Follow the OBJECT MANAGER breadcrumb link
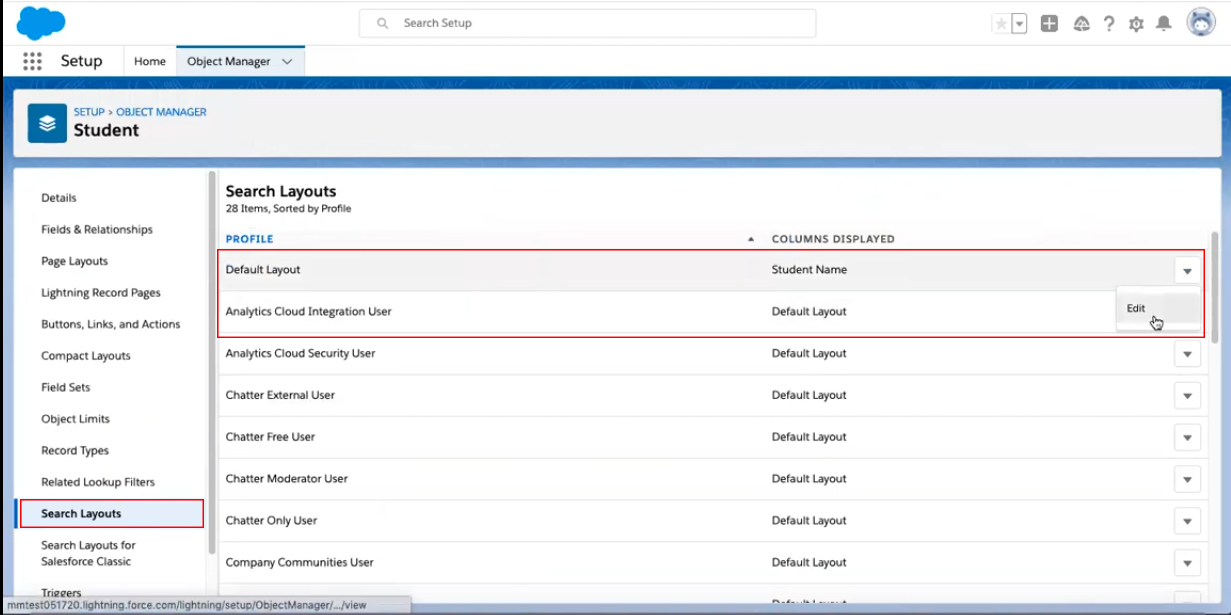 click(x=161, y=112)
